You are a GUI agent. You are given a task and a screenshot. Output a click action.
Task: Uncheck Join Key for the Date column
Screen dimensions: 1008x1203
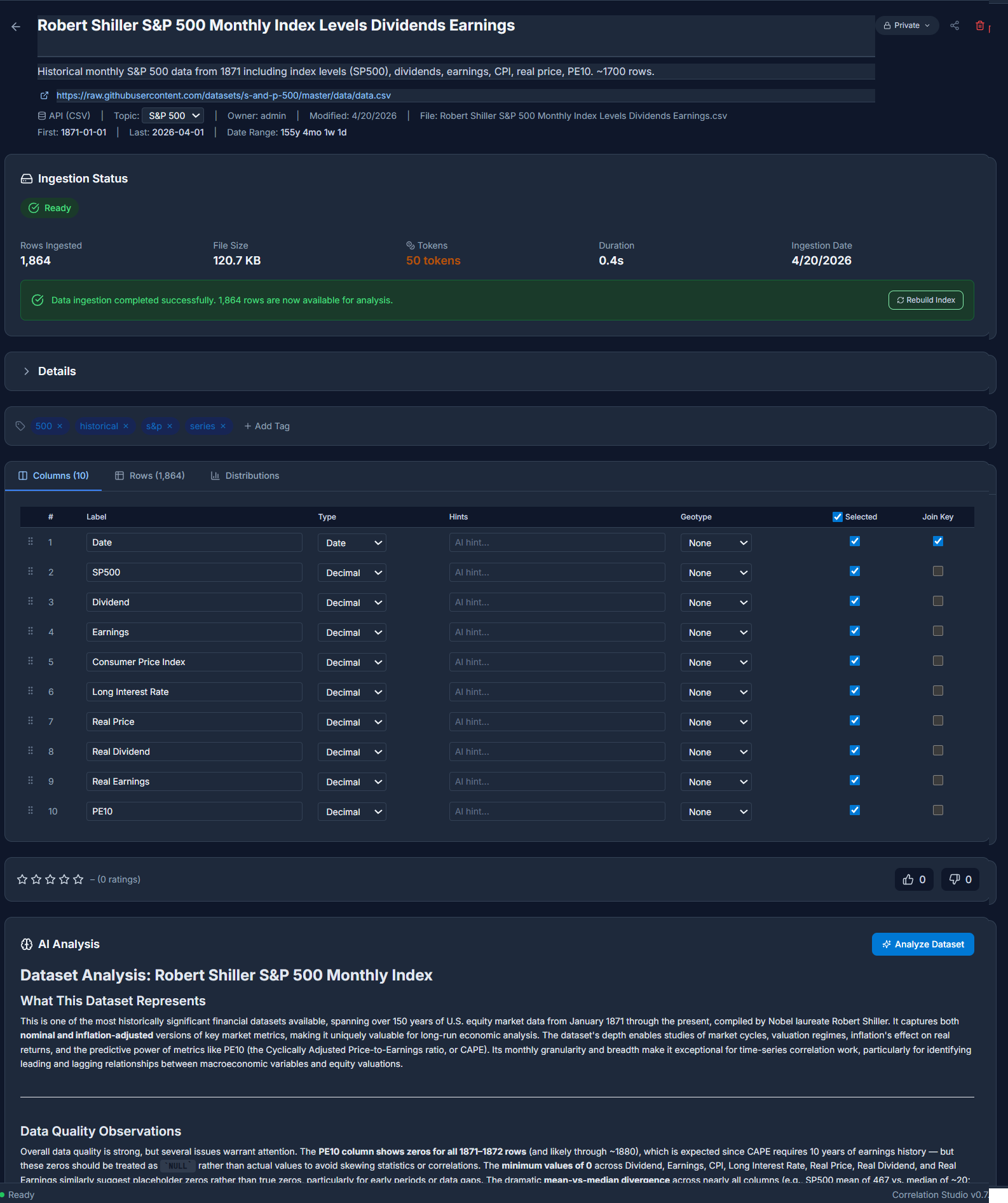(938, 541)
